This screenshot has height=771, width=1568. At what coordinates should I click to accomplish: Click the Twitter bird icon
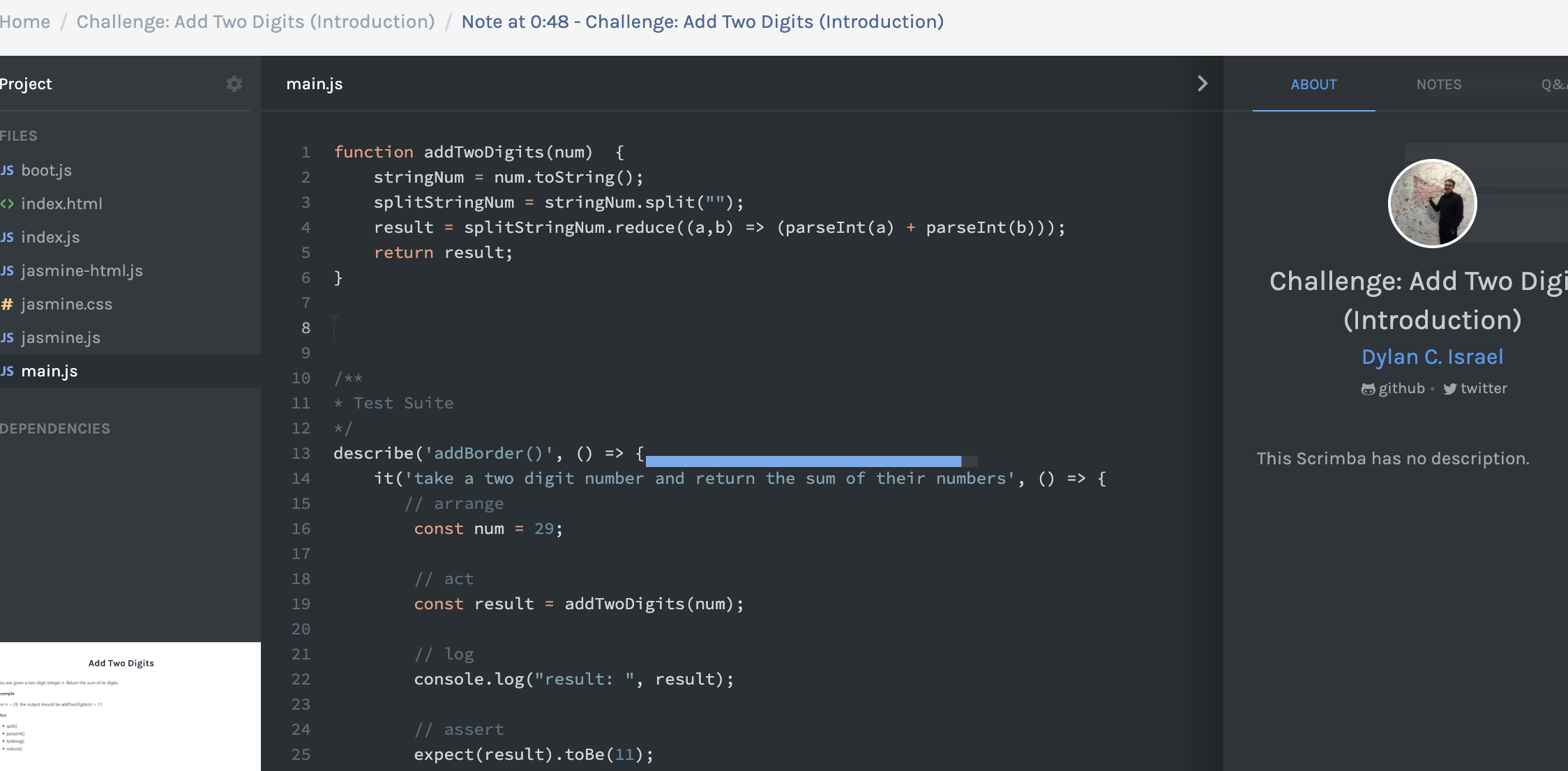(1449, 388)
